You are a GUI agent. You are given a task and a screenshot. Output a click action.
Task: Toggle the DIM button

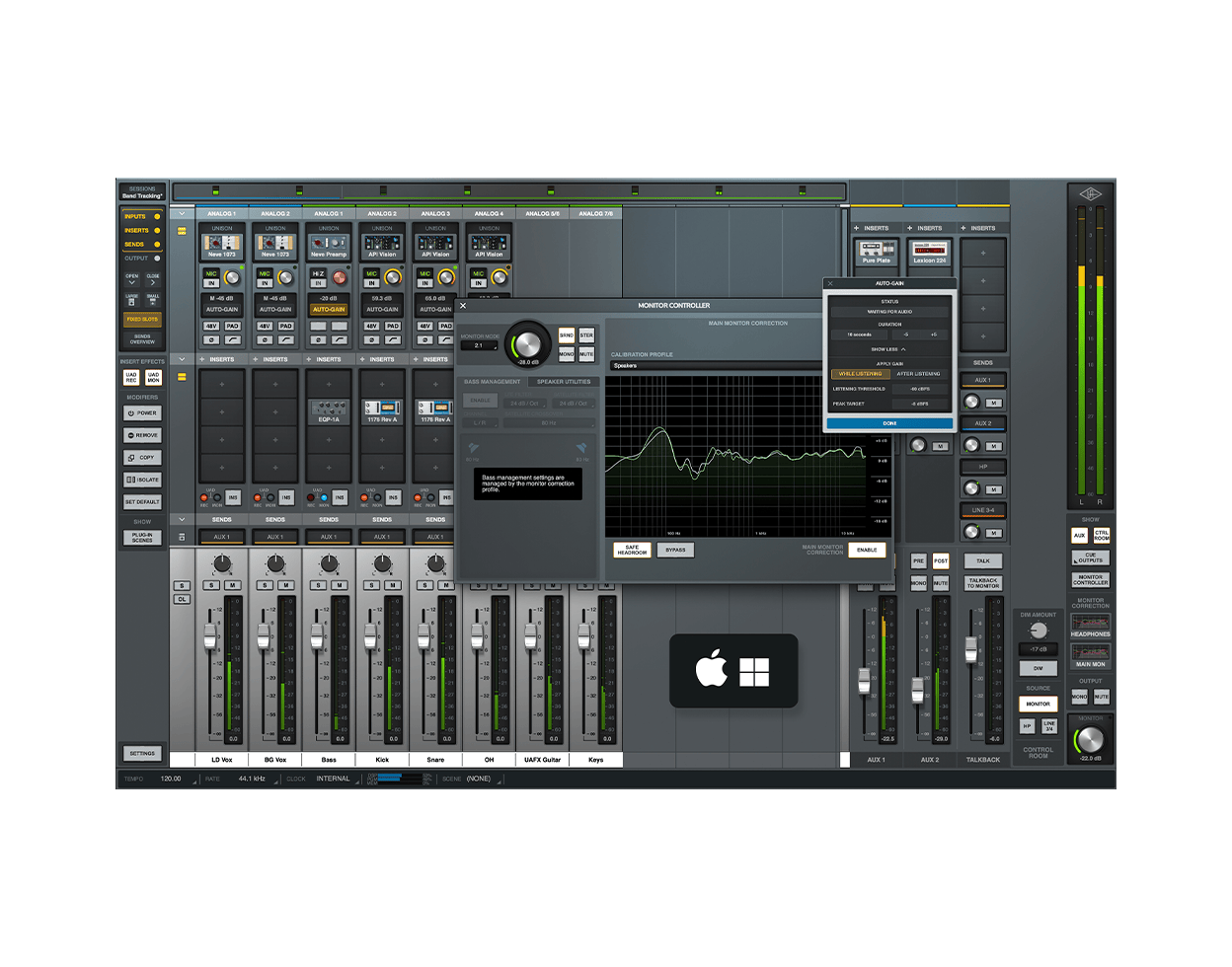click(1038, 668)
